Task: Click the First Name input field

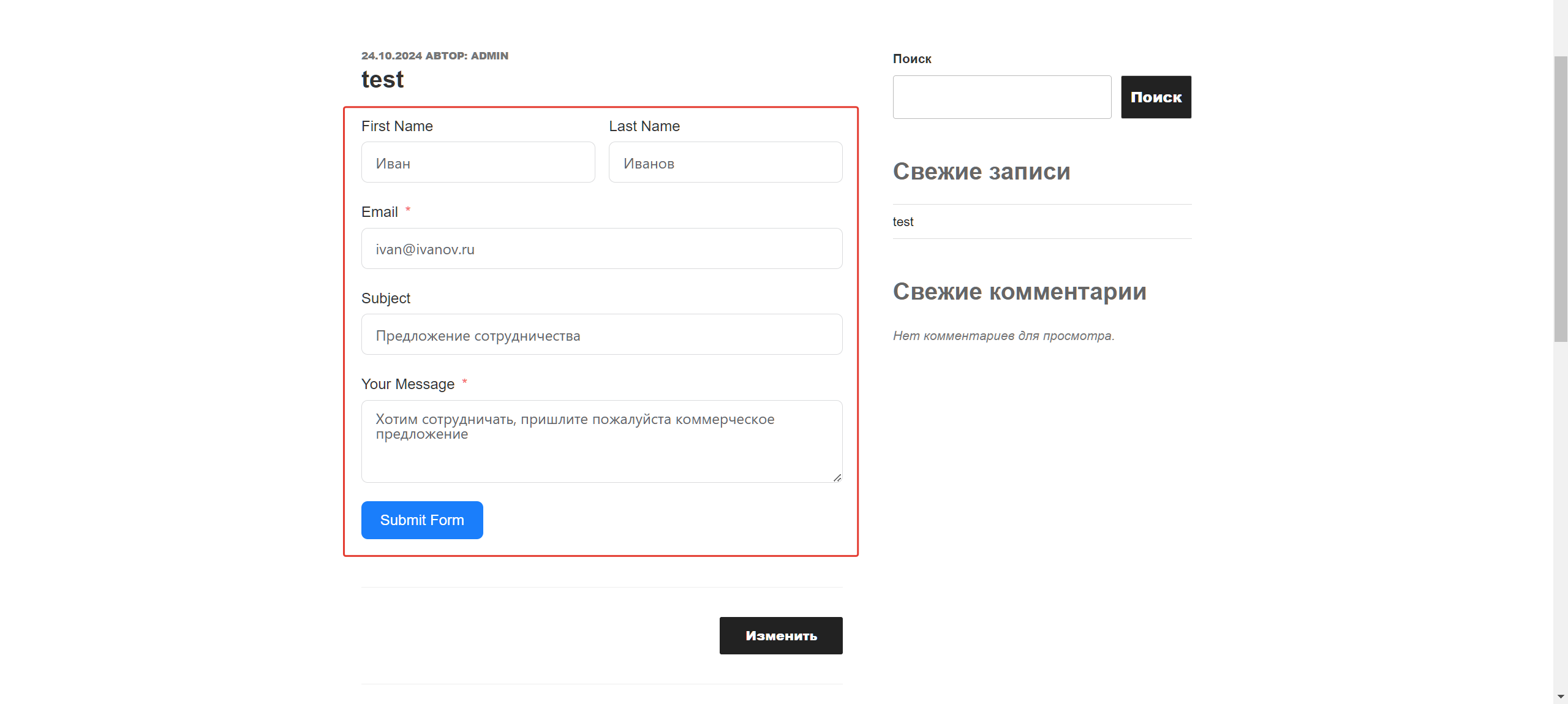Action: point(478,162)
